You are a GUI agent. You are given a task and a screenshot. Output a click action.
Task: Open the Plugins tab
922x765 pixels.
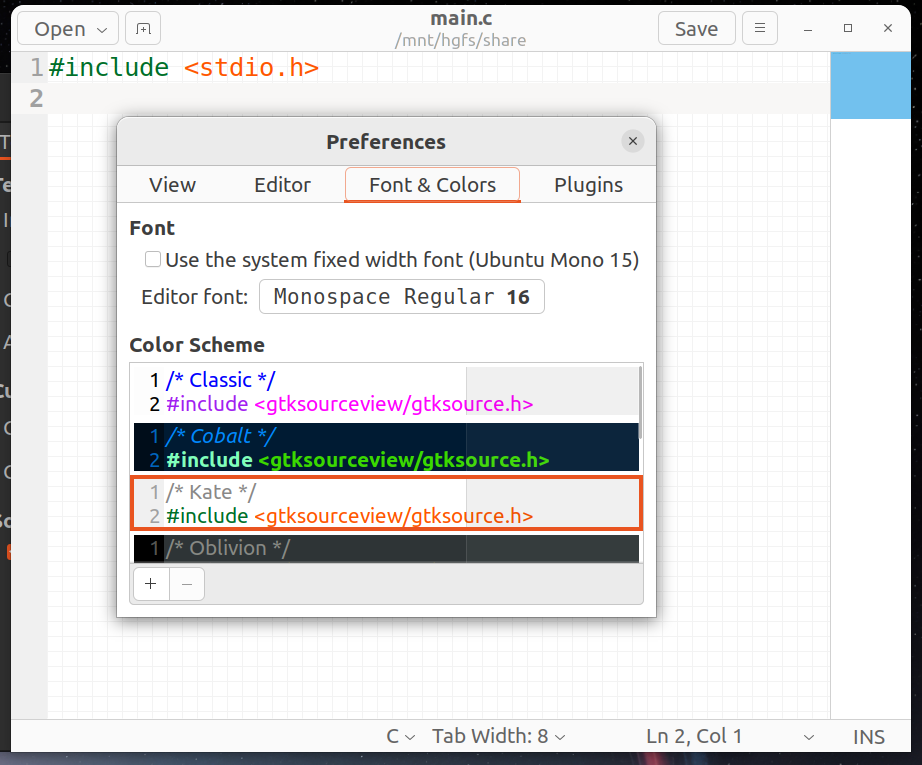pos(588,185)
